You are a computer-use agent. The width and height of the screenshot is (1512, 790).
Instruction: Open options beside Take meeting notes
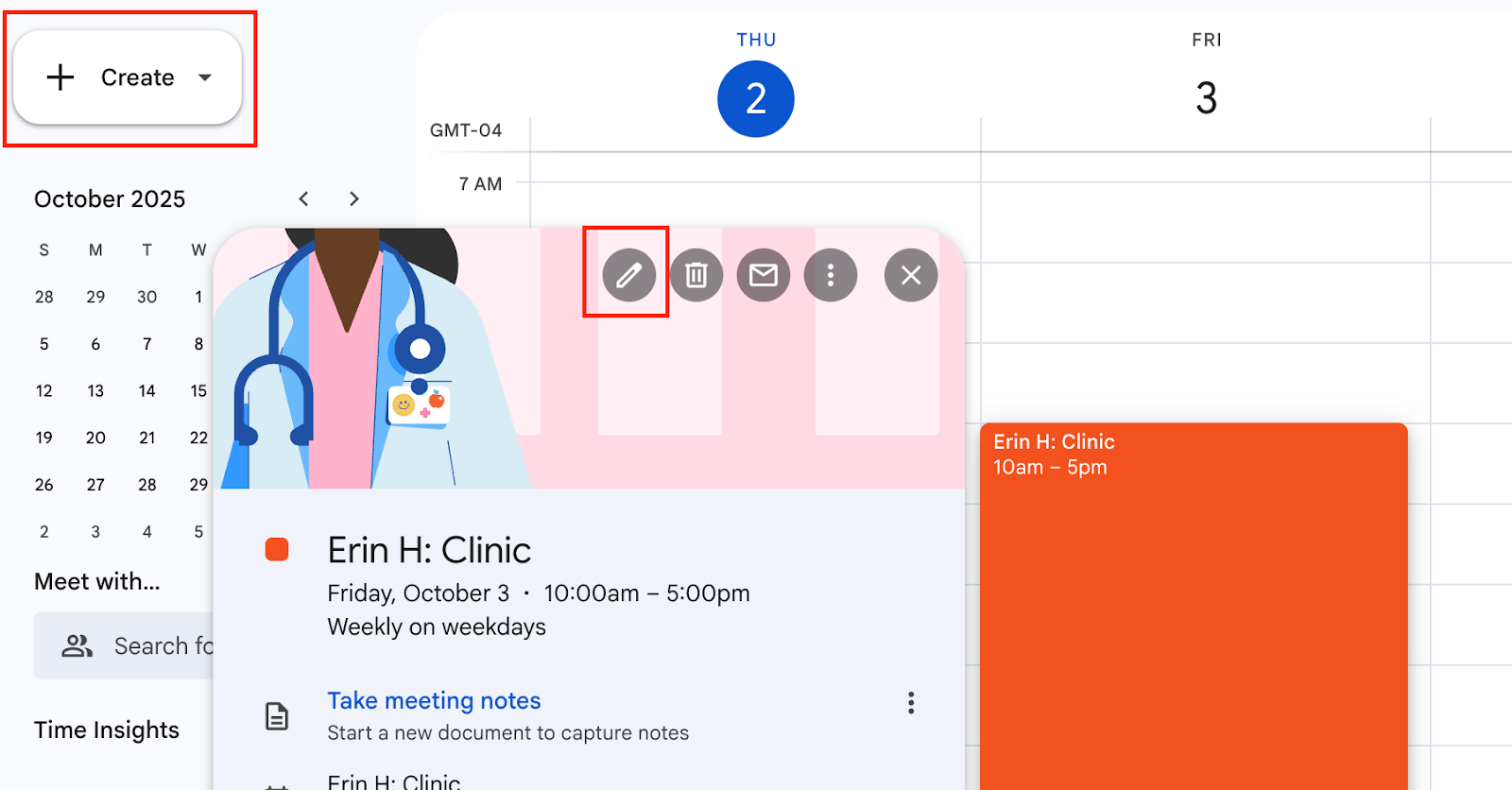pos(910,702)
